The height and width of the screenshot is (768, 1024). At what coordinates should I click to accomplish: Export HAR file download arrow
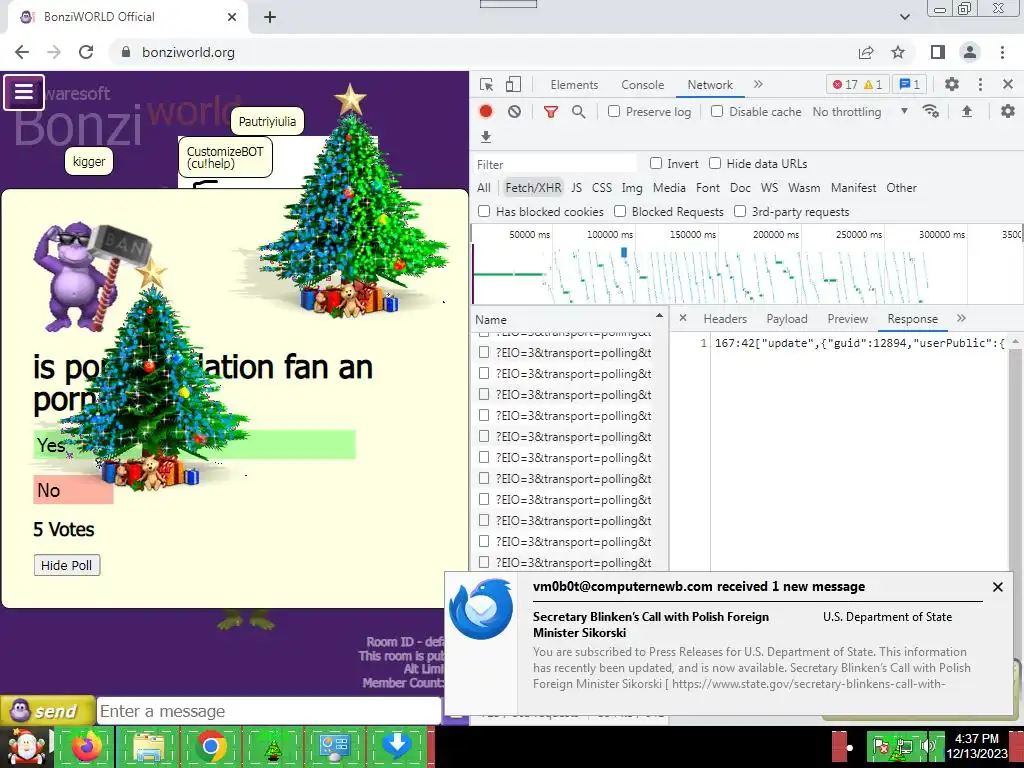pyautogui.click(x=486, y=136)
